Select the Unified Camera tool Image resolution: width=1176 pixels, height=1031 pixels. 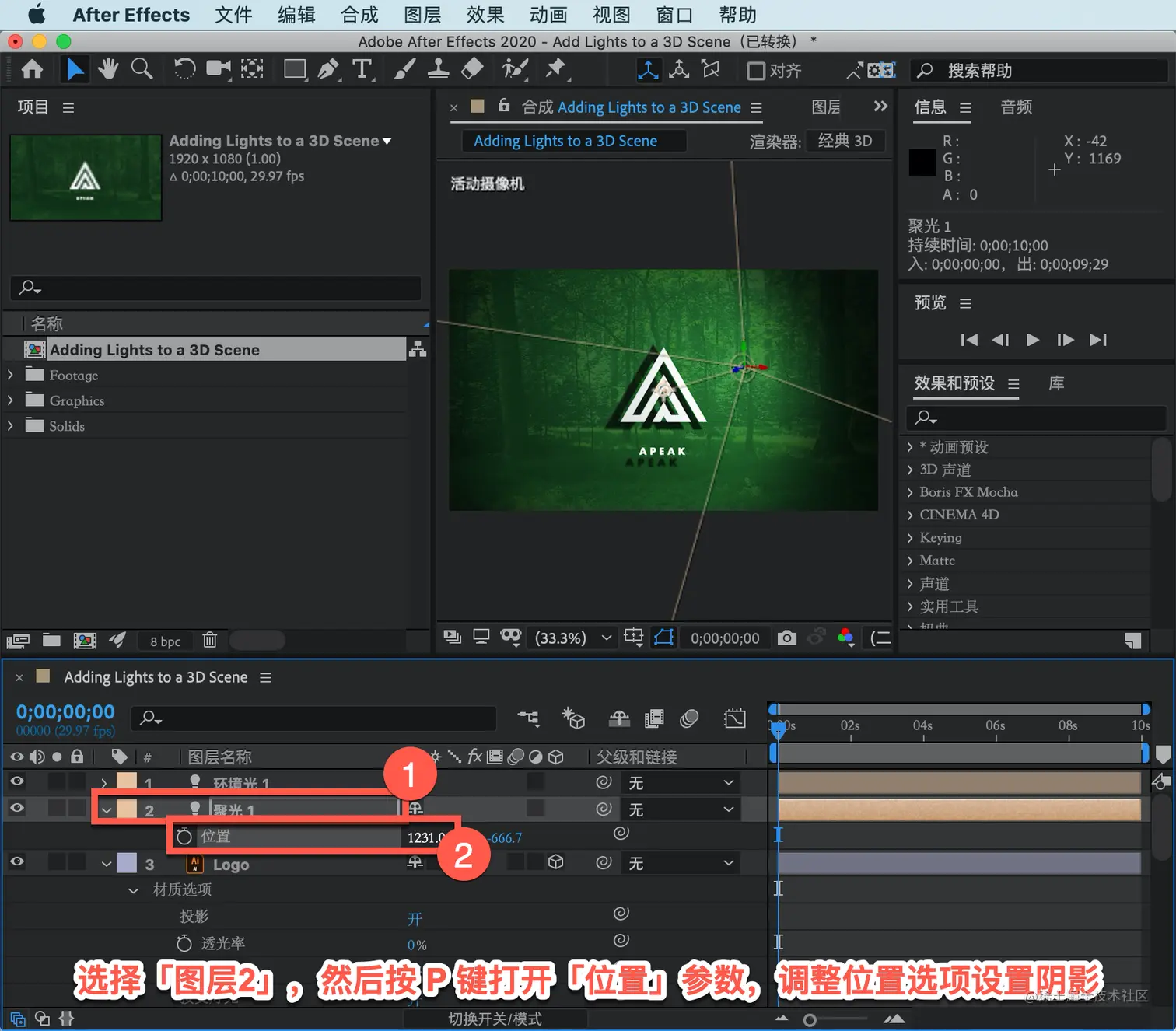(x=219, y=70)
